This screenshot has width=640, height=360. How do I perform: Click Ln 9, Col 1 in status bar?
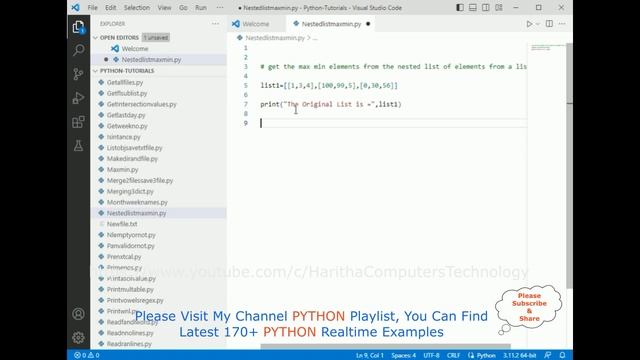tap(369, 355)
